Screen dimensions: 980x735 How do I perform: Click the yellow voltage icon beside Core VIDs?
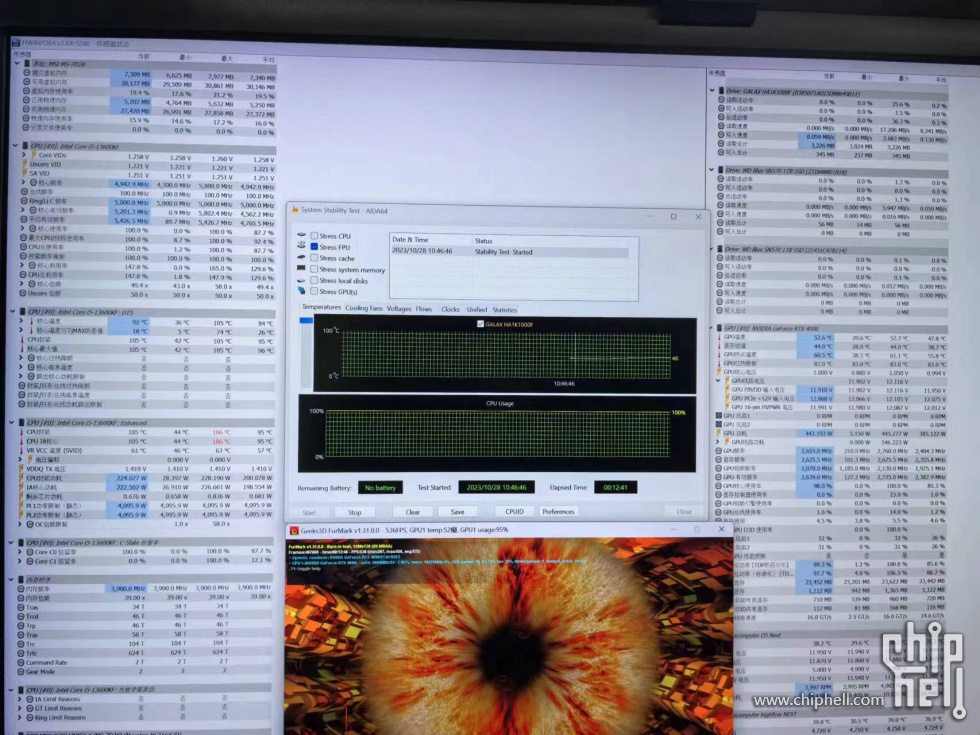tap(32, 155)
